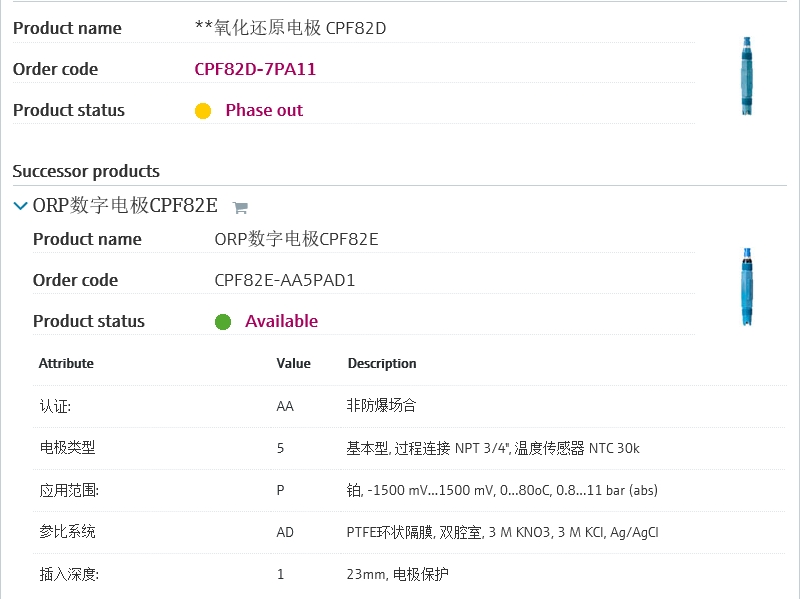800x599 pixels.
Task: Click the yellow Phase out status dot
Action: [203, 111]
